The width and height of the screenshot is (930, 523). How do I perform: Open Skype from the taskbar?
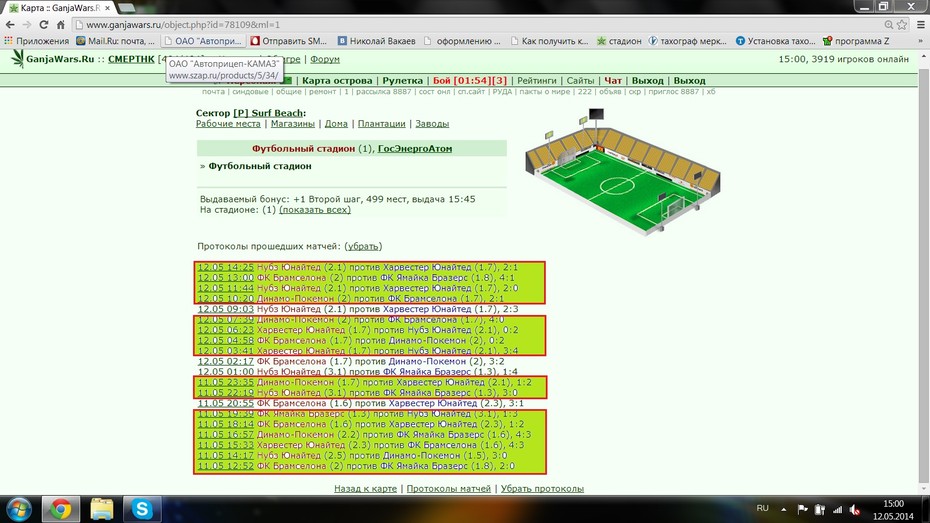coord(142,509)
